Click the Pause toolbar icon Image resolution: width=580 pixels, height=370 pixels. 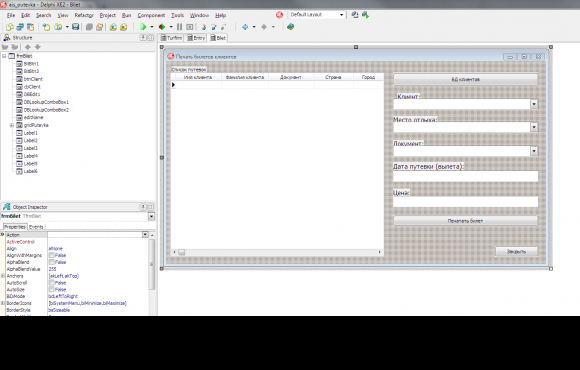[179, 27]
